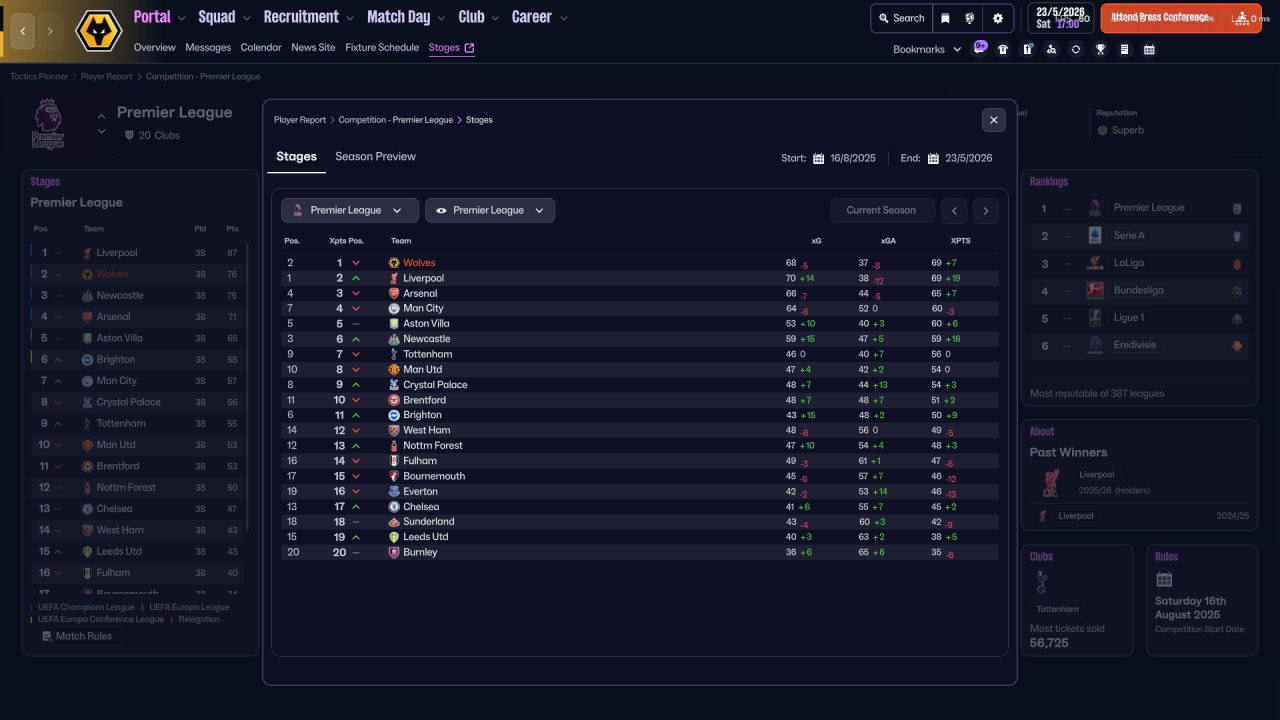Click the shirt icon in bookmarks bar
The width and height of the screenshot is (1280, 720).
click(x=1003, y=49)
